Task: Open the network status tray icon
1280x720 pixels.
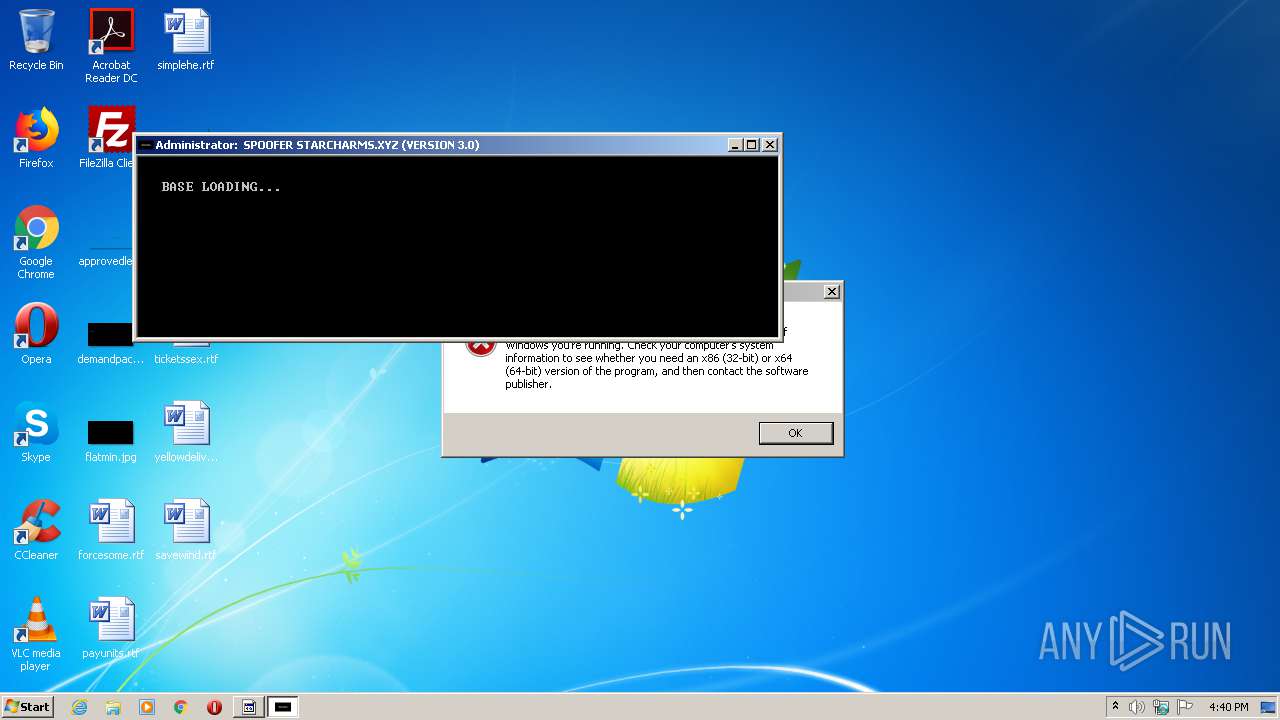Action: pyautogui.click(x=1161, y=707)
